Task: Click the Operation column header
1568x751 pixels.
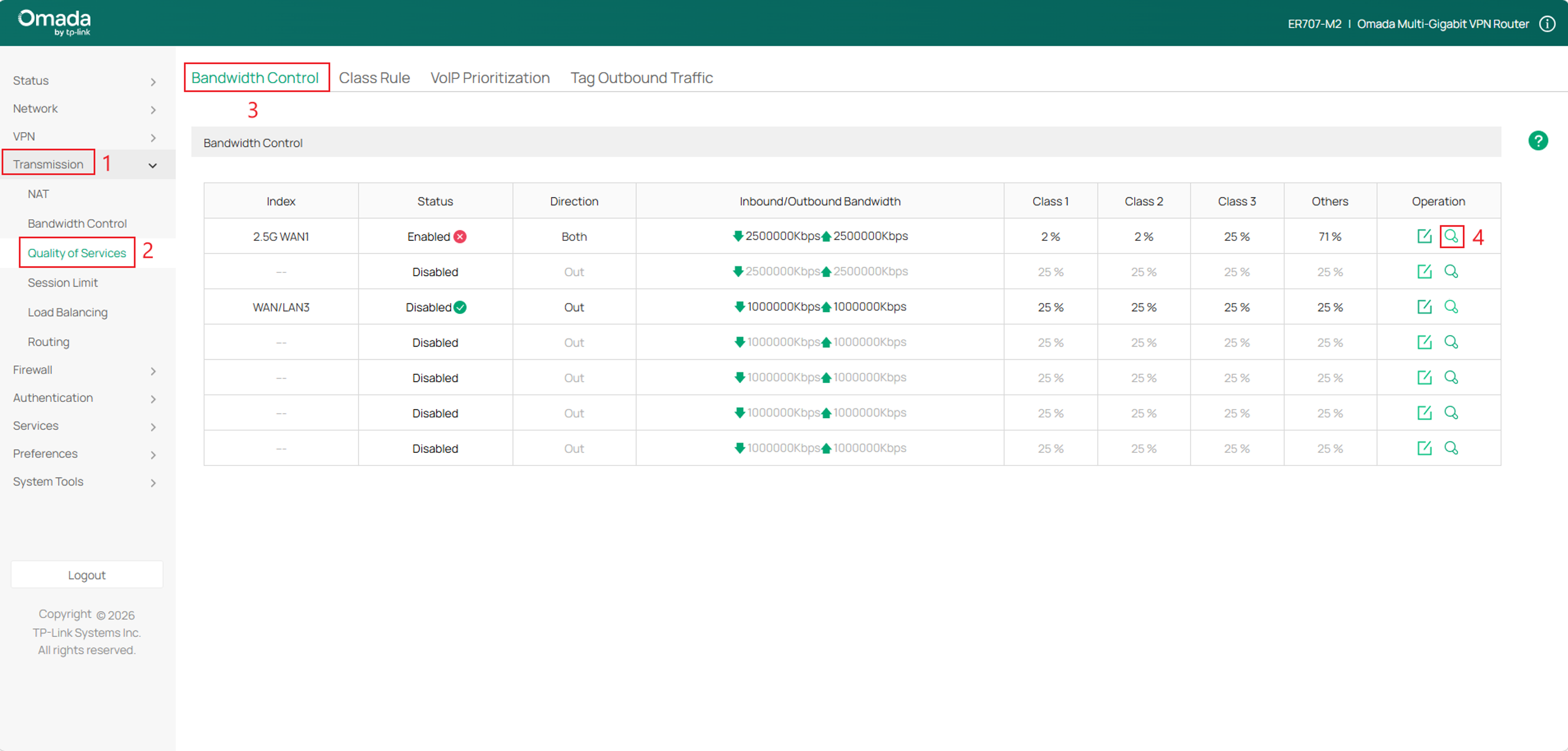Action: (x=1438, y=201)
